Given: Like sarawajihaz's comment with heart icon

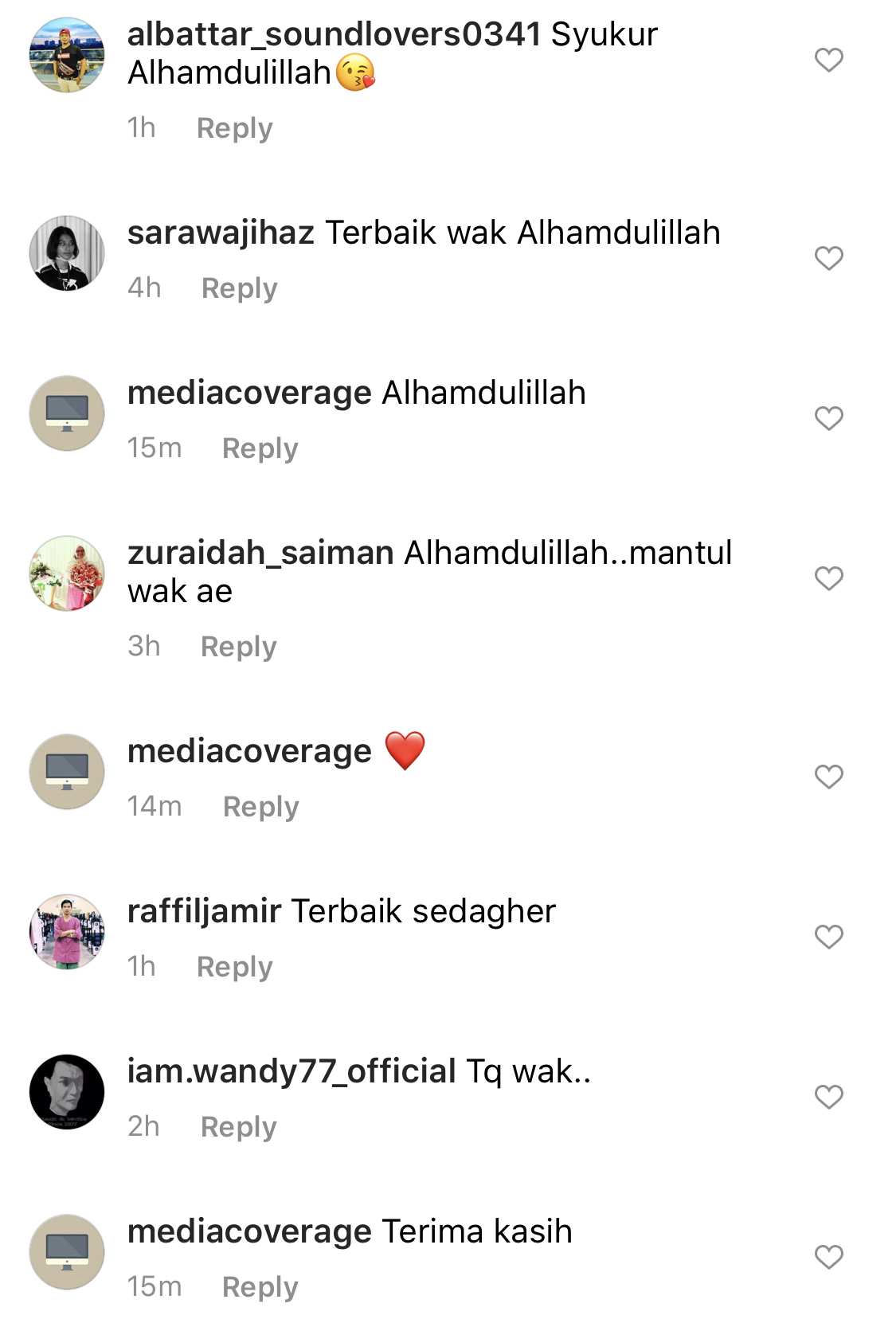Looking at the screenshot, I should [828, 258].
